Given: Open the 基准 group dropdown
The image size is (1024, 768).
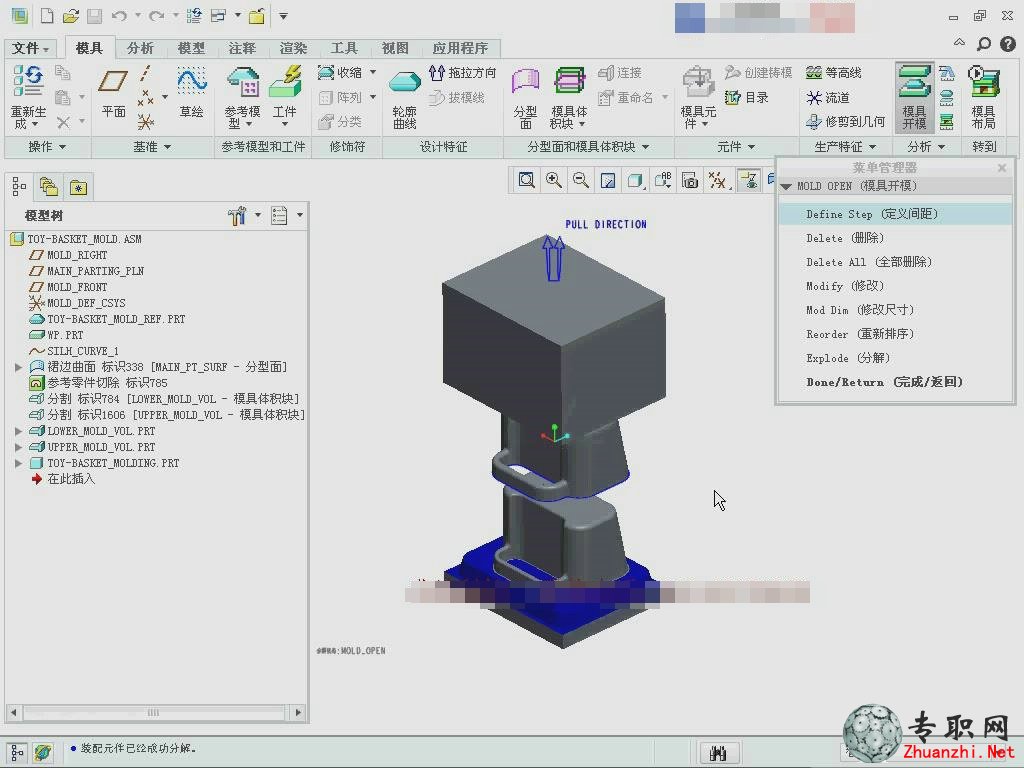Looking at the screenshot, I should coord(152,147).
